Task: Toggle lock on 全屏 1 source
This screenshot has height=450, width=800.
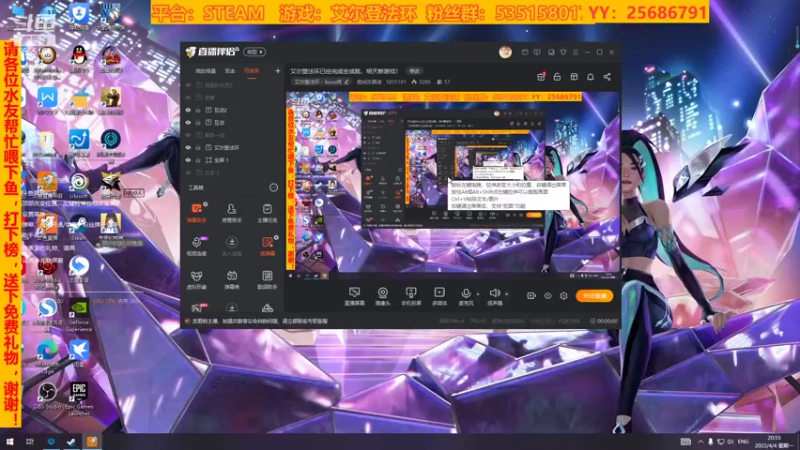Action: [x=198, y=160]
